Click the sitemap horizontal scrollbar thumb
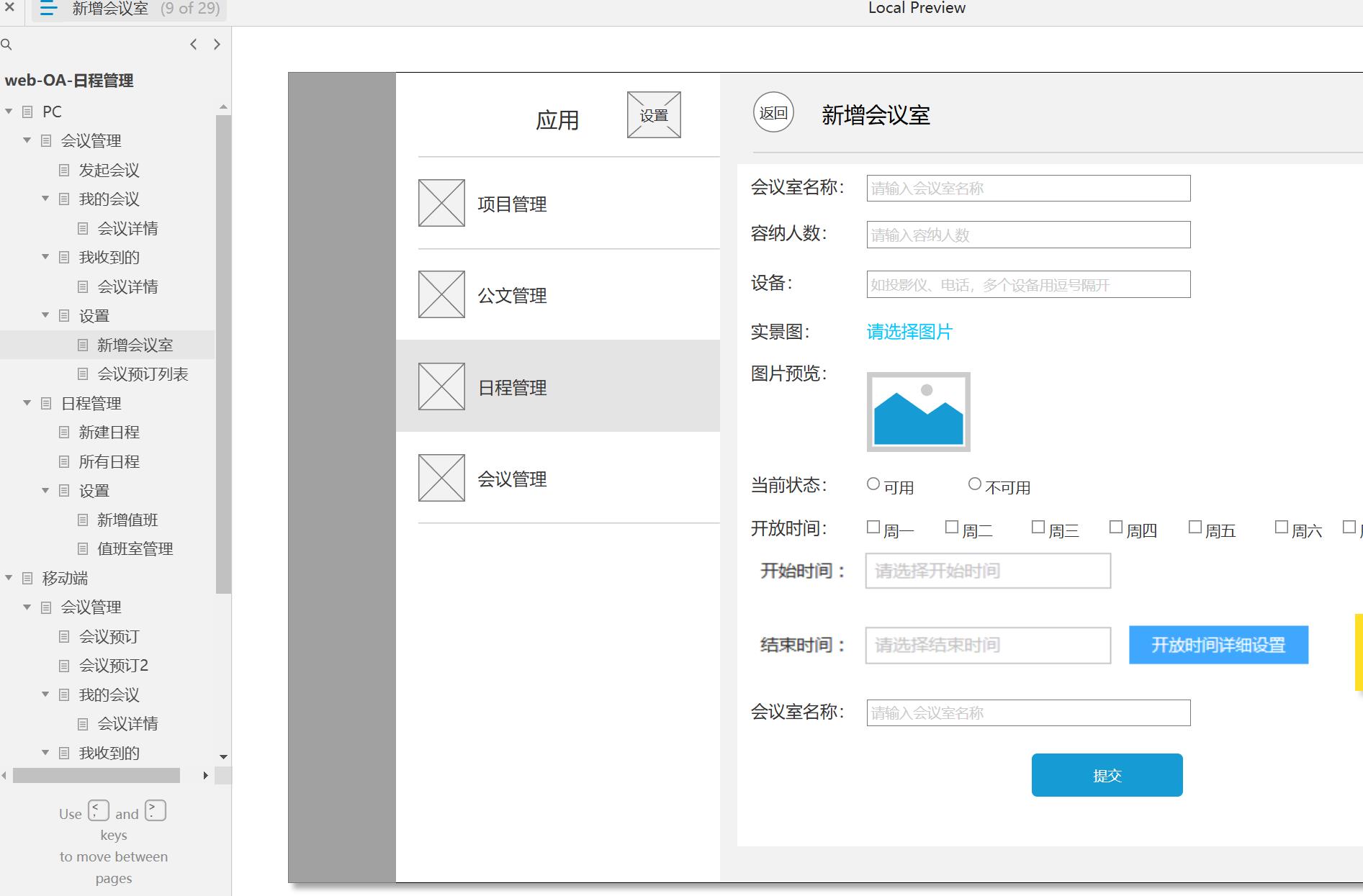Viewport: 1363px width, 896px height. (x=96, y=775)
